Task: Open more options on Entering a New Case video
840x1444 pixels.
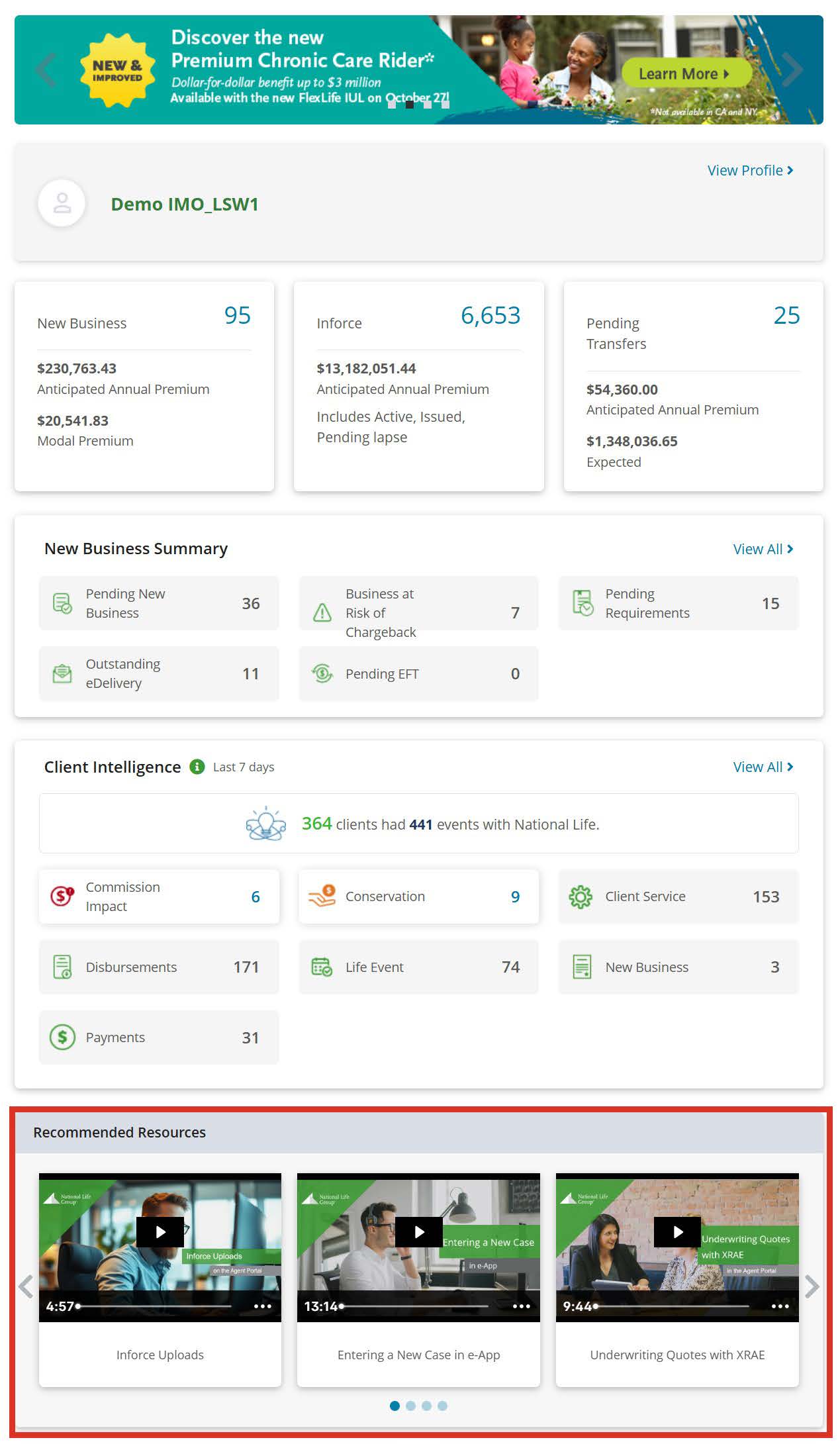Action: point(521,1306)
